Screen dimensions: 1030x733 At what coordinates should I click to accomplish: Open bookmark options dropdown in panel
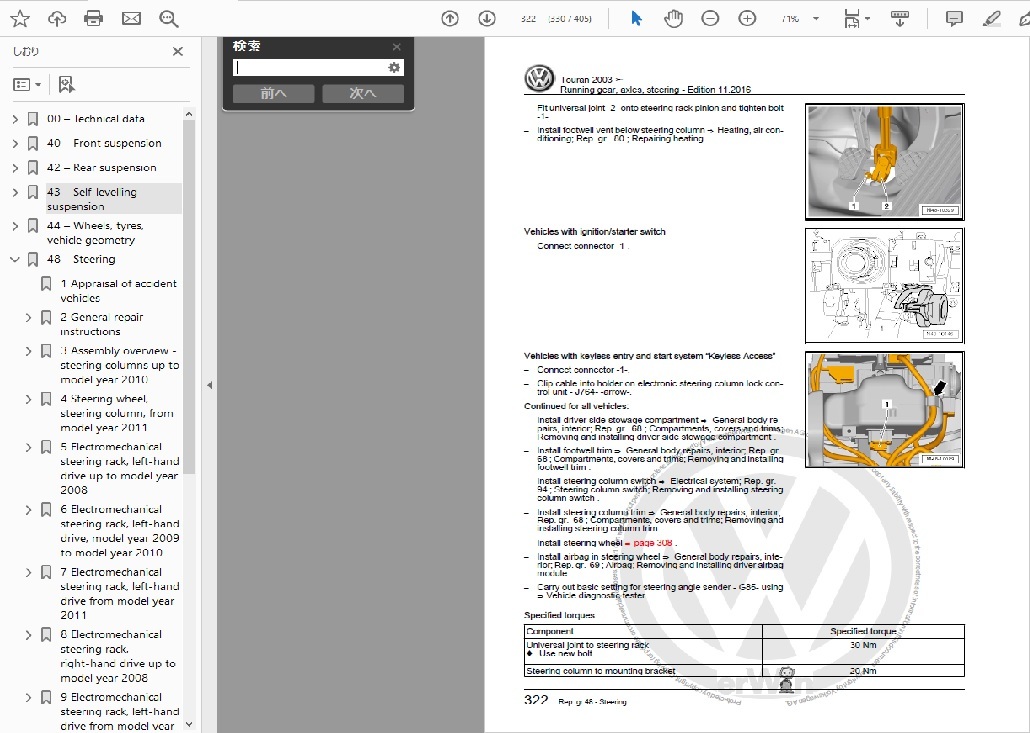coord(27,85)
